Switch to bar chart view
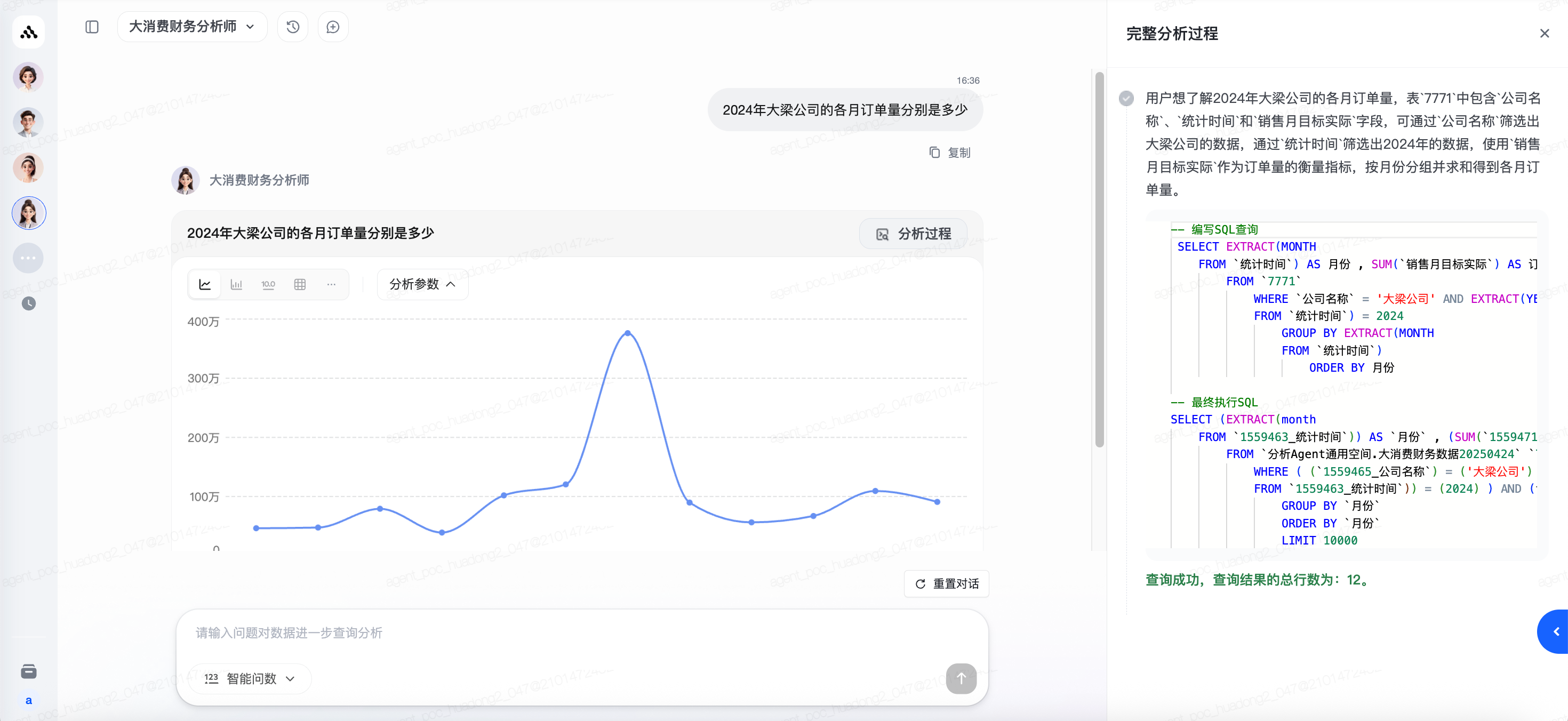1568x721 pixels. pyautogui.click(x=237, y=284)
